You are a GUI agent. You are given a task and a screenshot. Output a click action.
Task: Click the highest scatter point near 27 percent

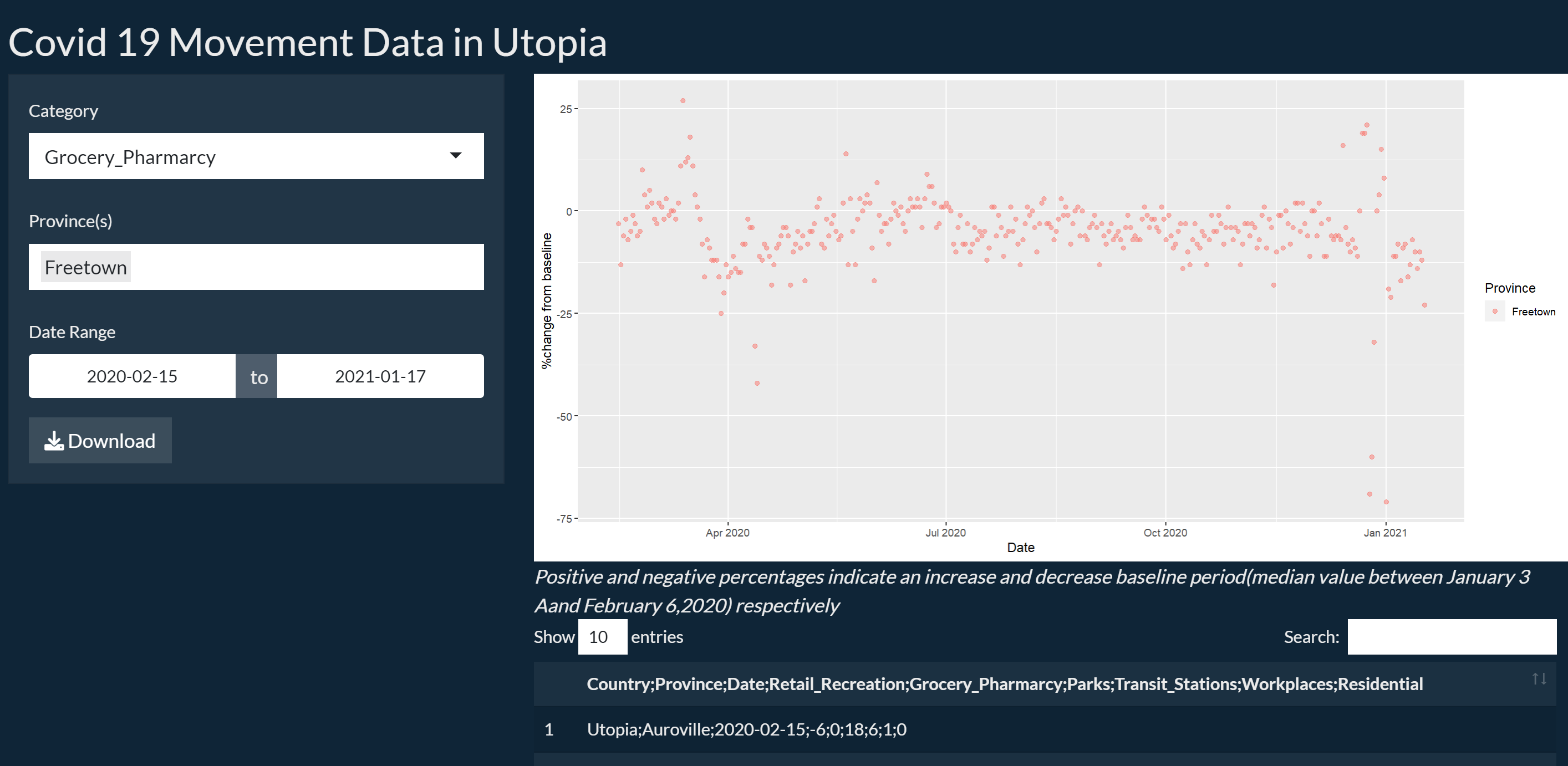682,100
